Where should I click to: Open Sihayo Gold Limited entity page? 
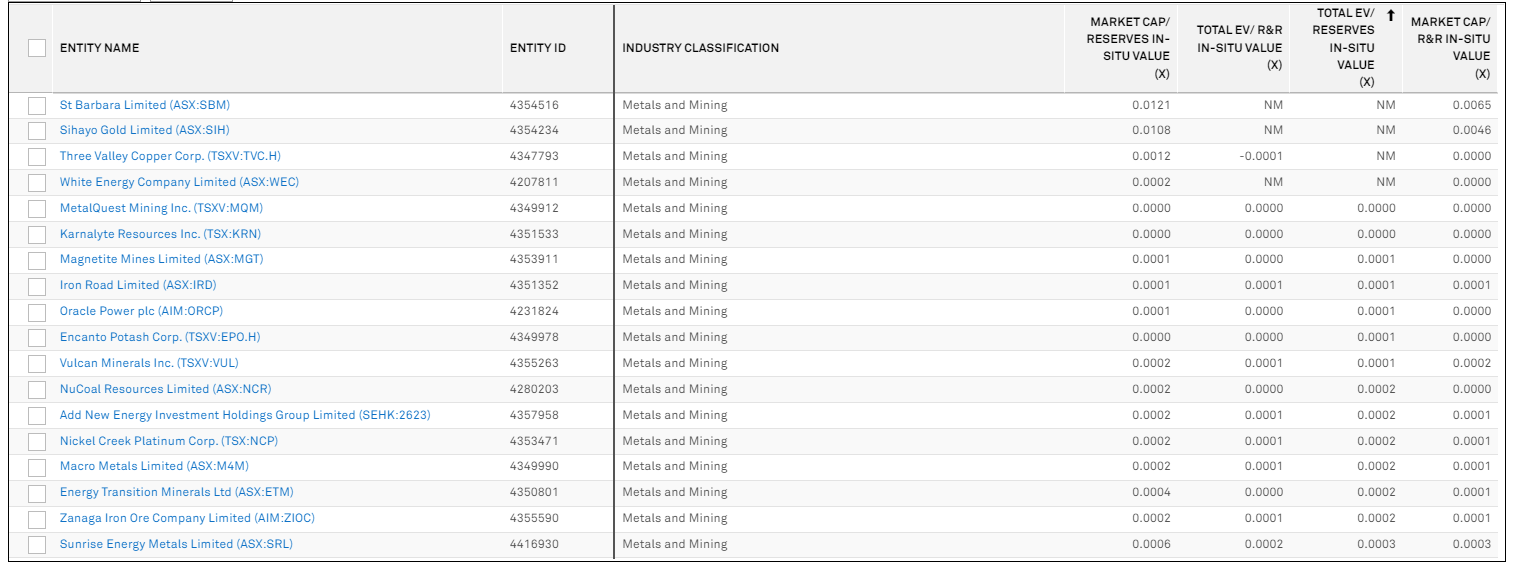[x=145, y=130]
